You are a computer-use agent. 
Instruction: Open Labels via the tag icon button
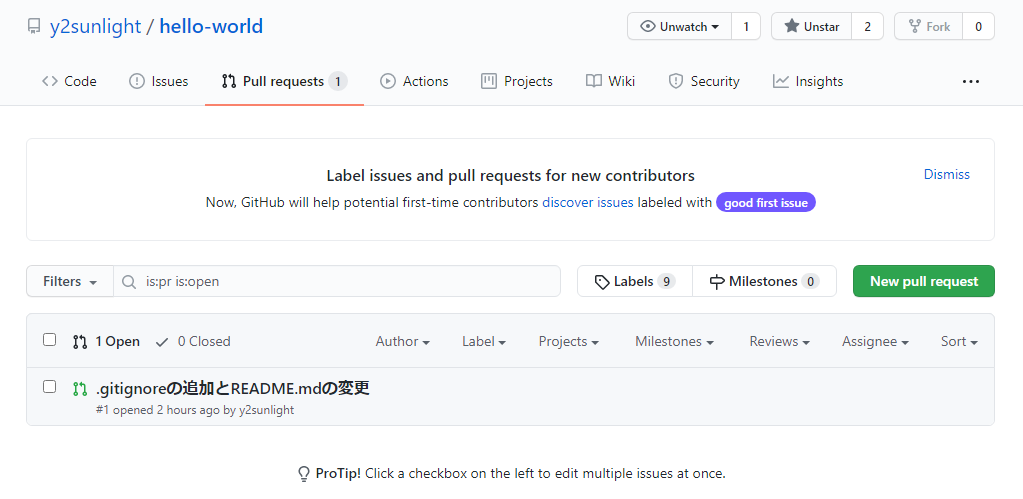634,282
